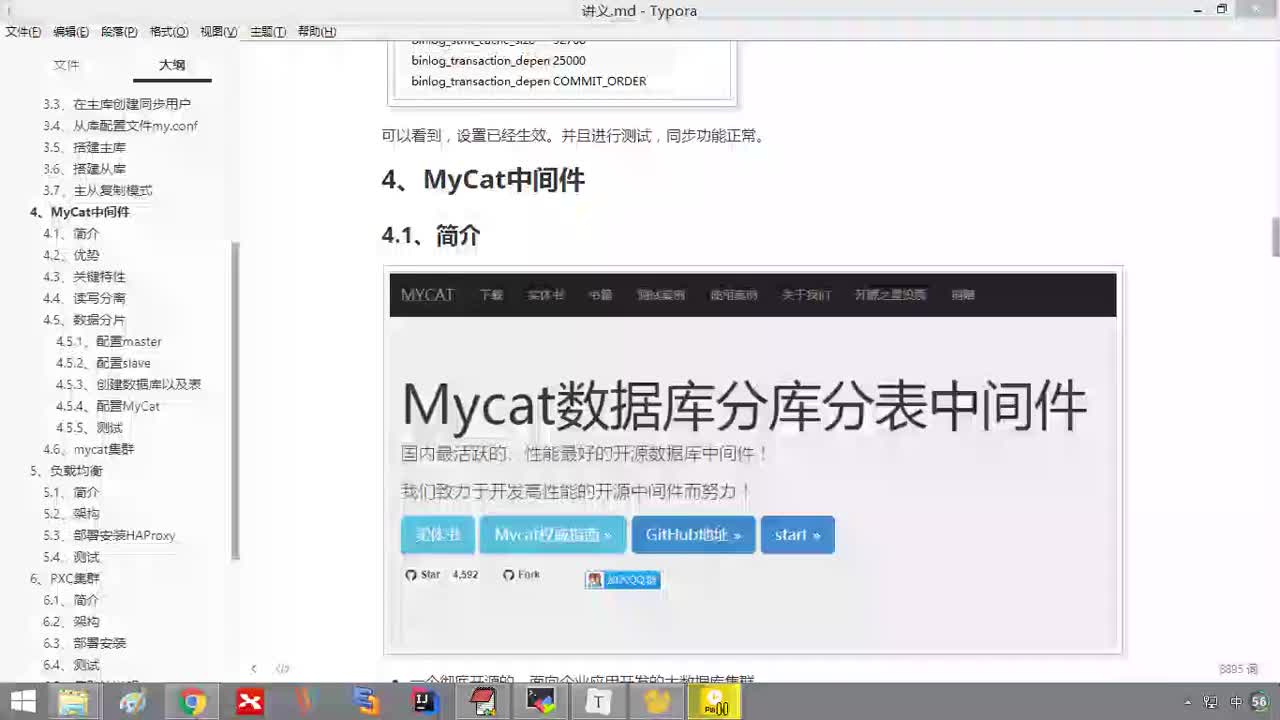Go to outline heading 6、PXC集群
The width and height of the screenshot is (1280, 720).
tap(64, 578)
